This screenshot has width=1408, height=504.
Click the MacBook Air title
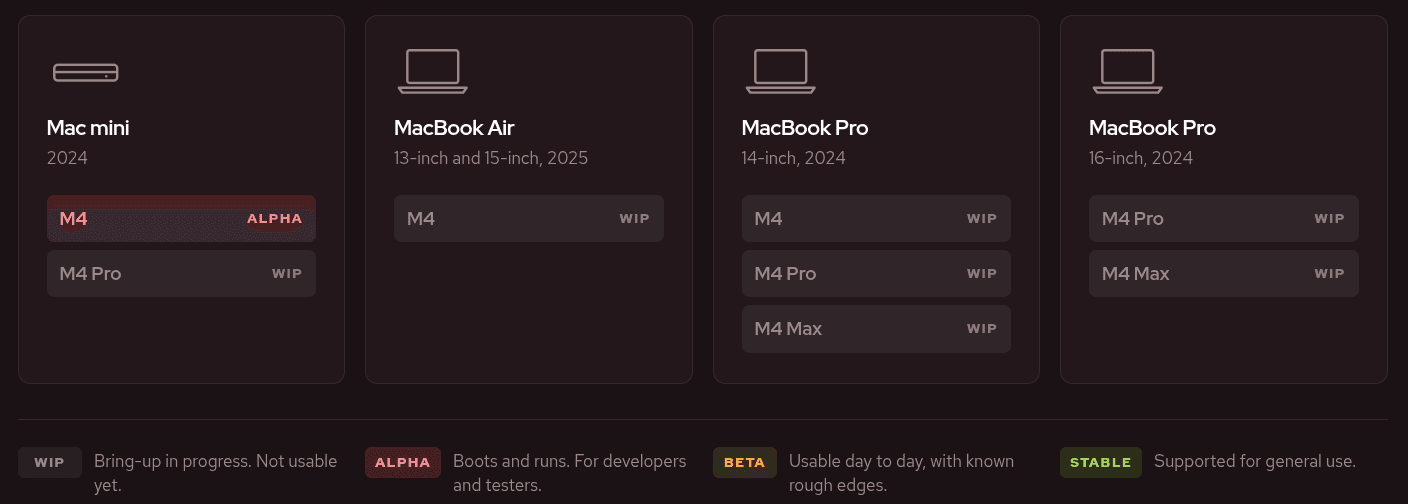[454, 128]
